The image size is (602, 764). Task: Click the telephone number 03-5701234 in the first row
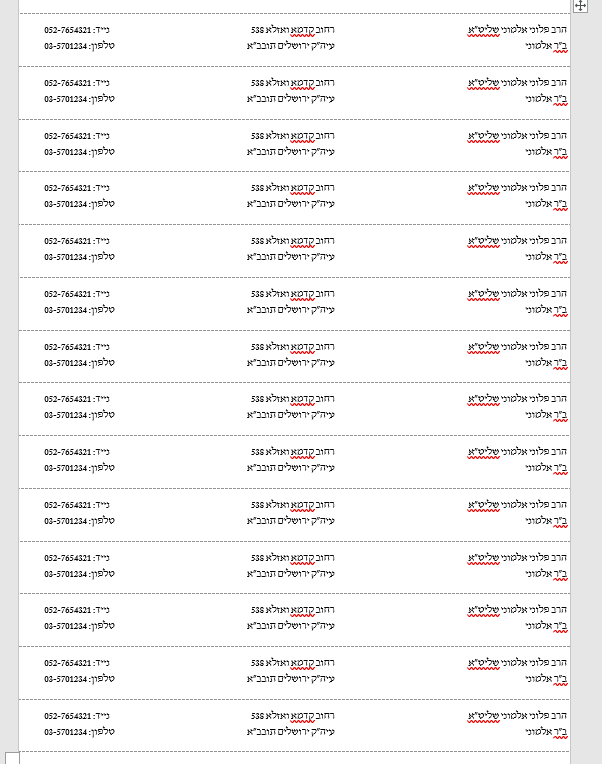pyautogui.click(x=66, y=45)
